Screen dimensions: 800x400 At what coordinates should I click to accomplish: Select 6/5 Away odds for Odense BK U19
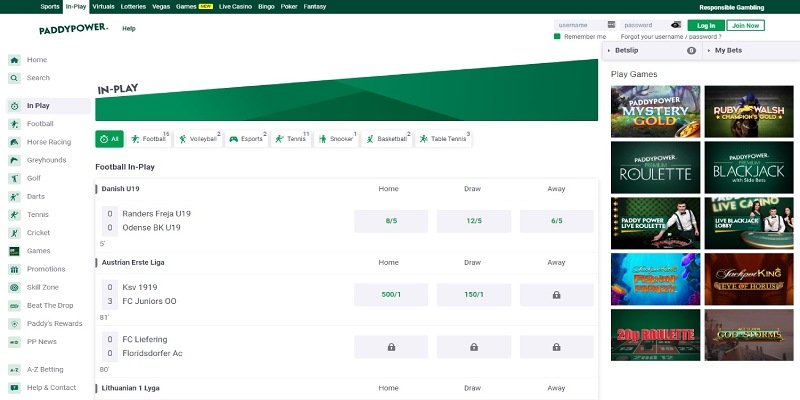click(557, 221)
